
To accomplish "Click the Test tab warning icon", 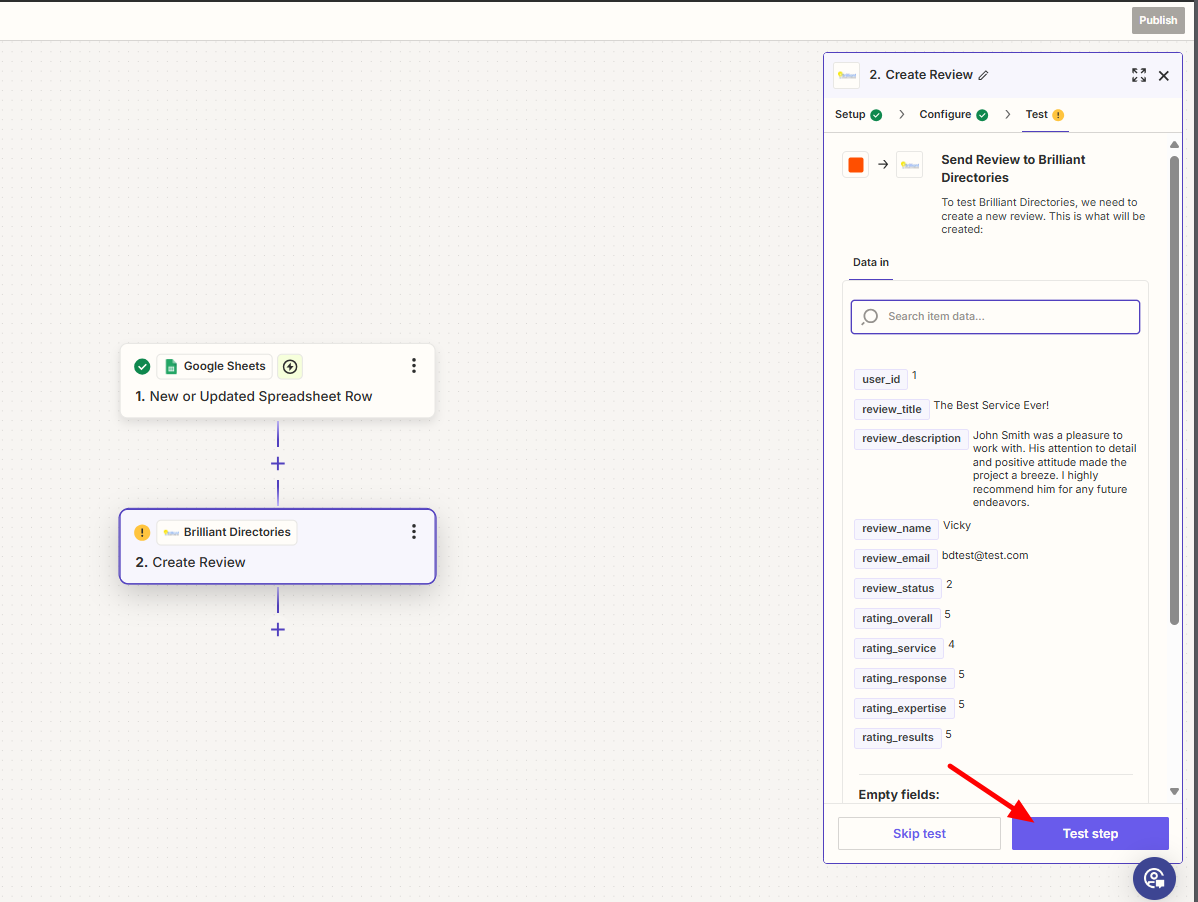I will coord(1057,115).
